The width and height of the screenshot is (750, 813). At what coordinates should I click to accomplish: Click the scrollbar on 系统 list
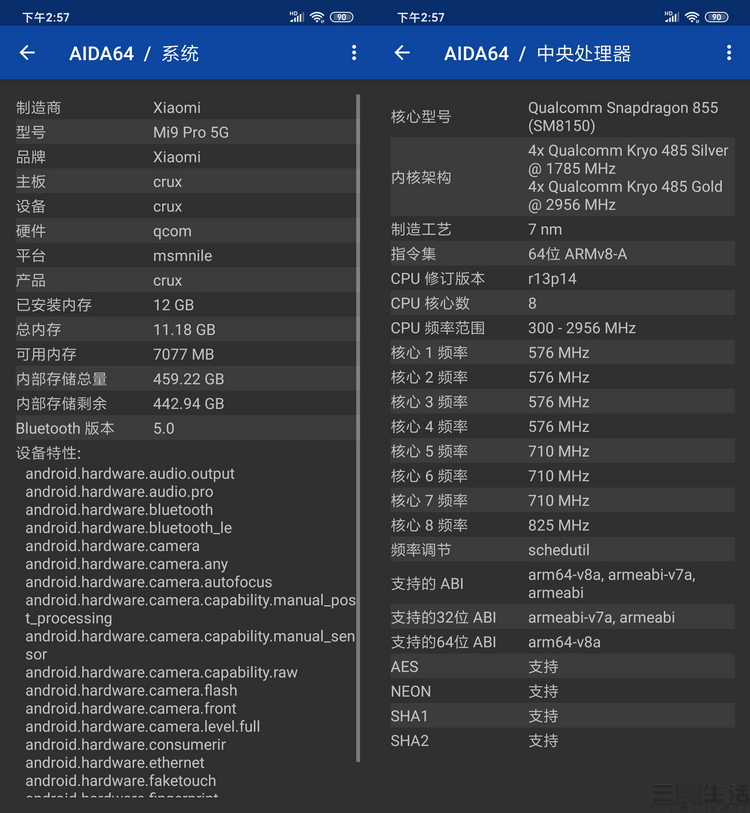pyautogui.click(x=358, y=428)
